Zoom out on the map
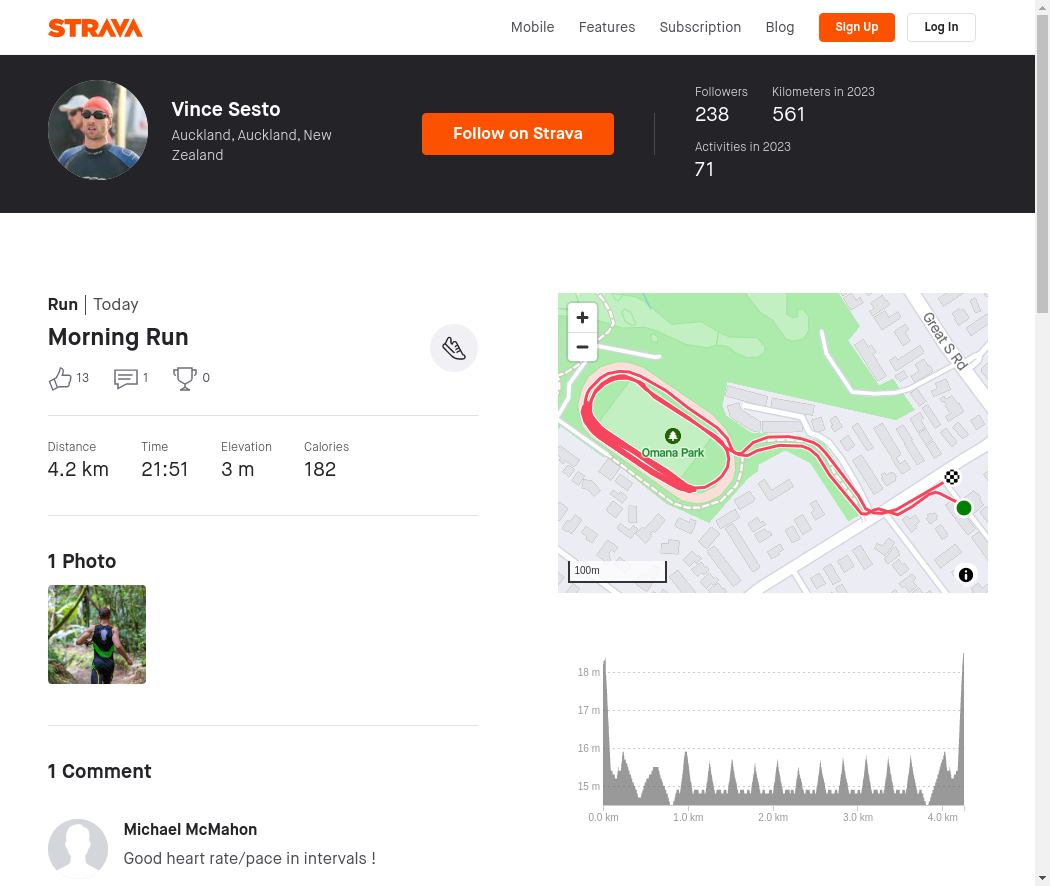This screenshot has height=886, width=1050. click(x=583, y=347)
